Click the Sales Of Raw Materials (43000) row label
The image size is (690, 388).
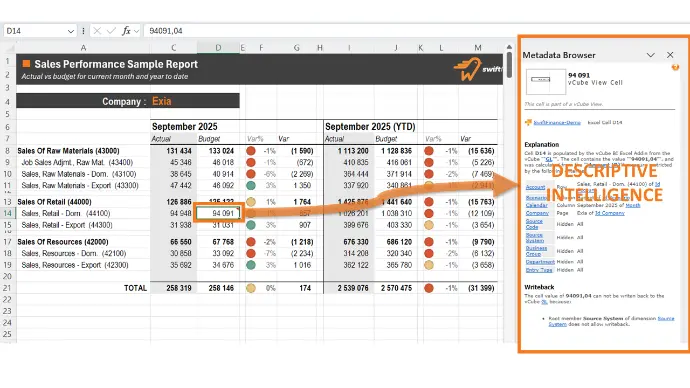coord(68,151)
